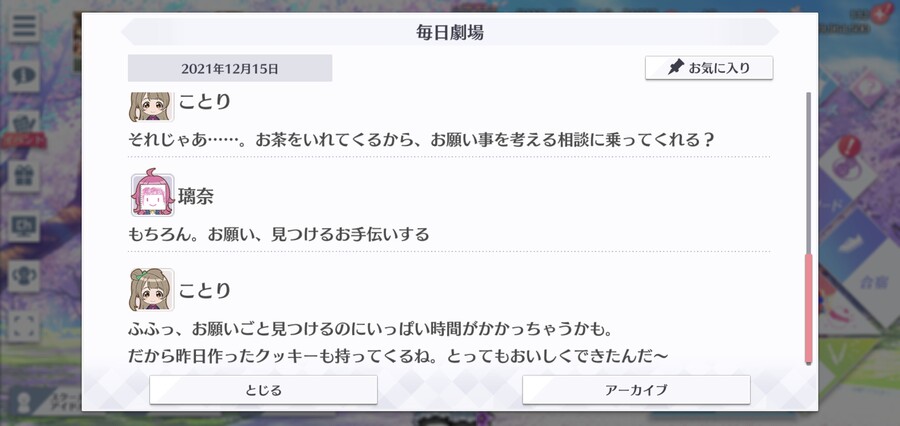Screen dimensions: 900x426
Task: Open the gift box presents icon
Action: click(x=24, y=177)
